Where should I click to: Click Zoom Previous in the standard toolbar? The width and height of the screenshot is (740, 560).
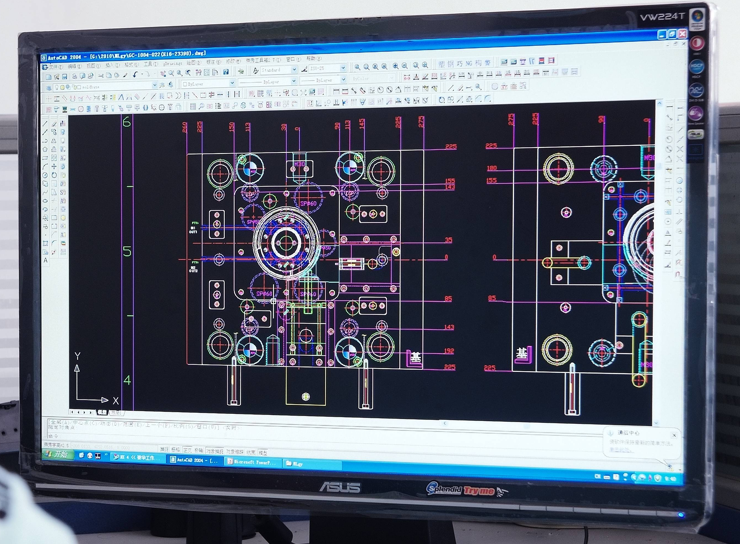pyautogui.click(x=188, y=73)
